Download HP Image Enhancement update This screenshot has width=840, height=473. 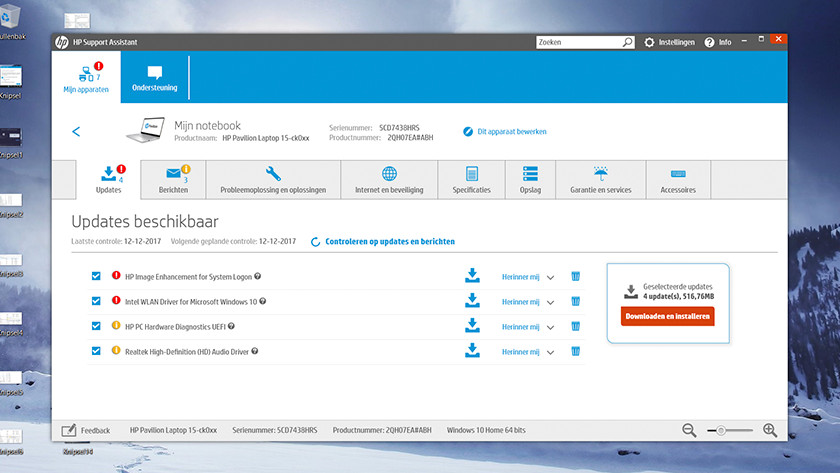(472, 275)
